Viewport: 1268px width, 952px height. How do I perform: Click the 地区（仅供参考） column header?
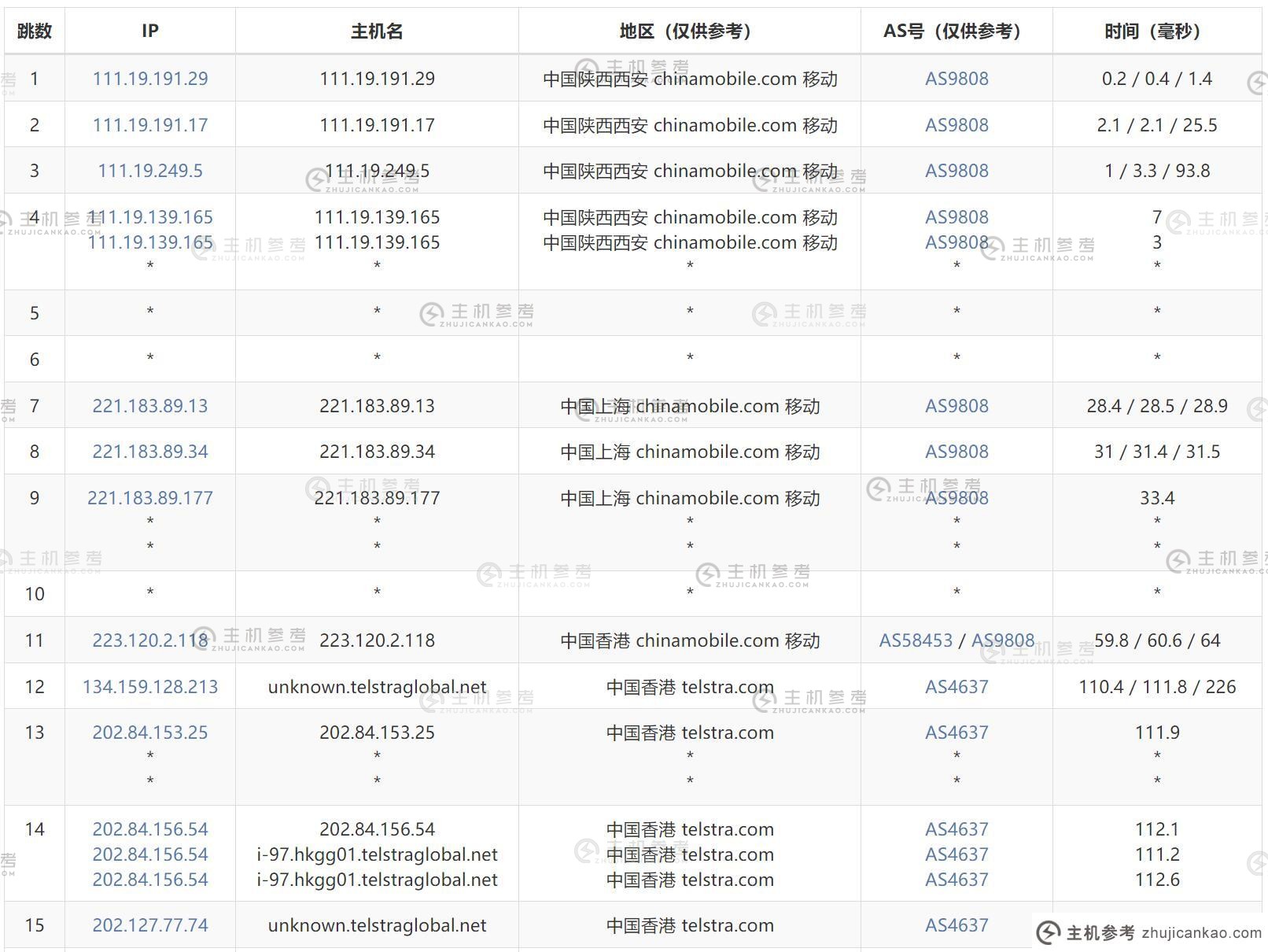point(690,31)
